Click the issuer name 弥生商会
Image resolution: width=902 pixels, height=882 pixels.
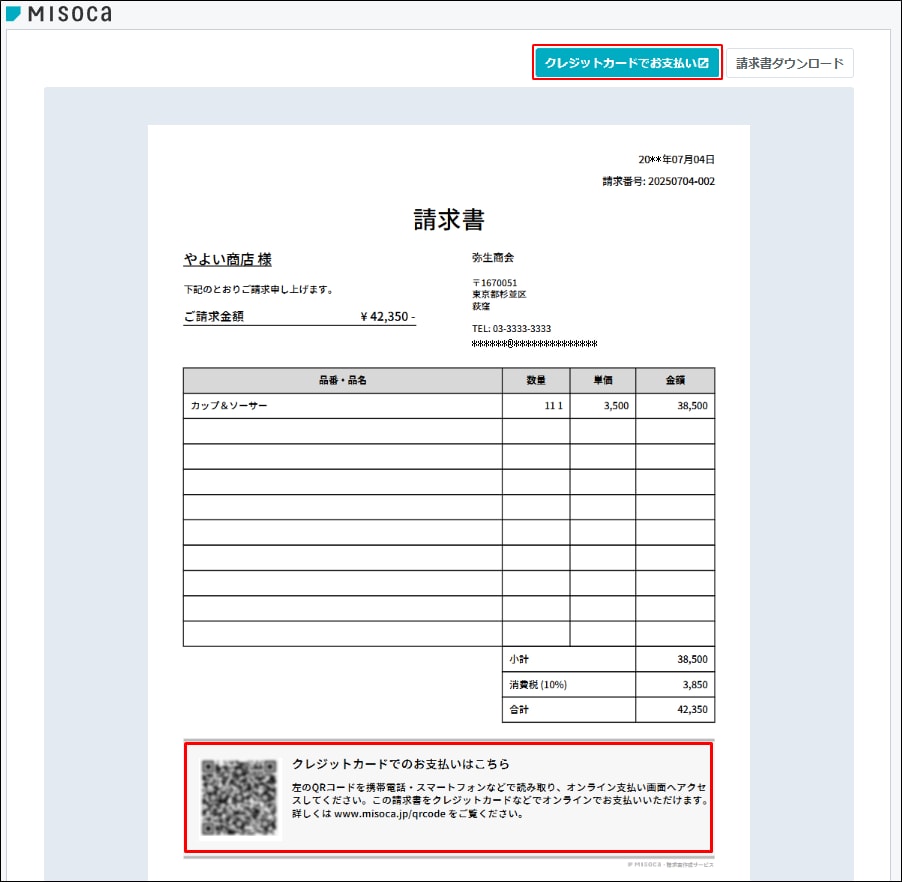click(x=493, y=257)
